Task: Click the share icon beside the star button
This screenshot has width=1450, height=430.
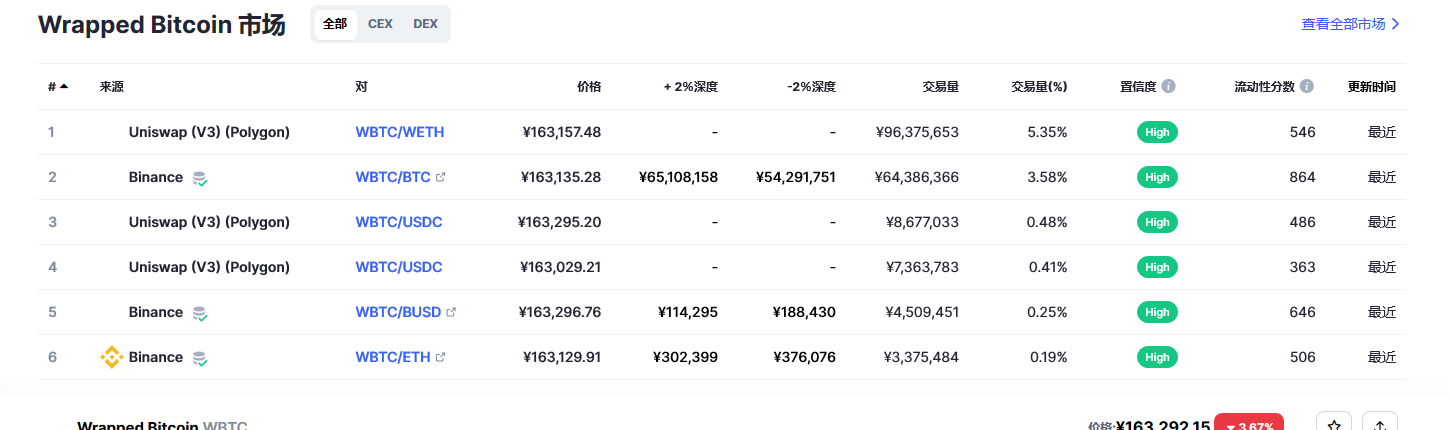Action: coord(1380,424)
